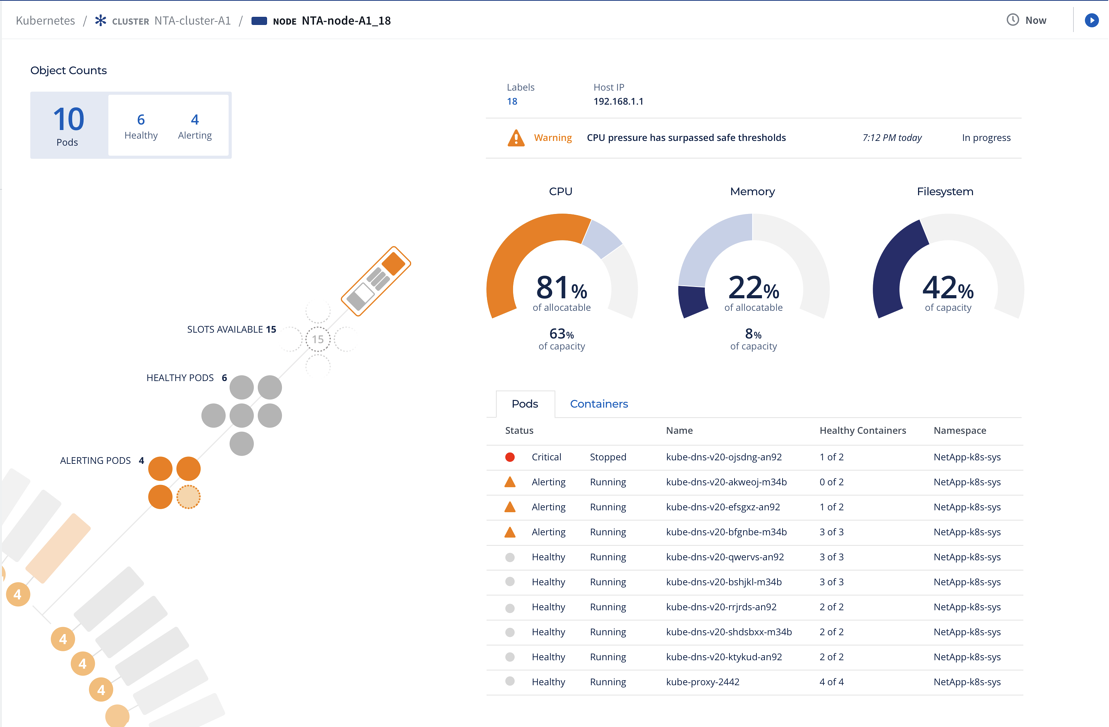The width and height of the screenshot is (1109, 727).
Task: Click the In progress status on the warning row
Action: coord(986,137)
